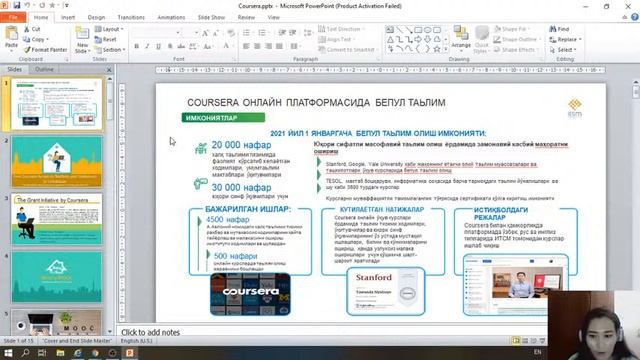Viewport: 640px width, 360px height.
Task: Switch to Slide Sorter view icon
Action: coord(525,340)
